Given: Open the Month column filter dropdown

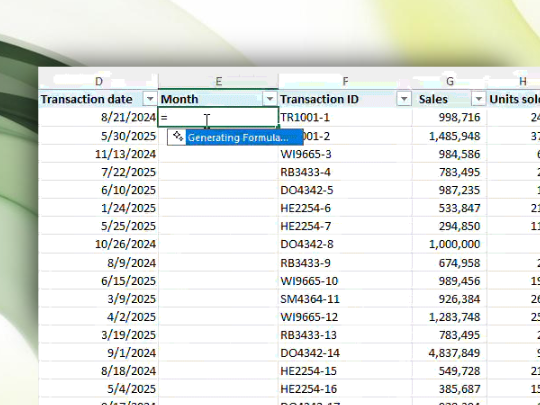Looking at the screenshot, I should point(270,99).
